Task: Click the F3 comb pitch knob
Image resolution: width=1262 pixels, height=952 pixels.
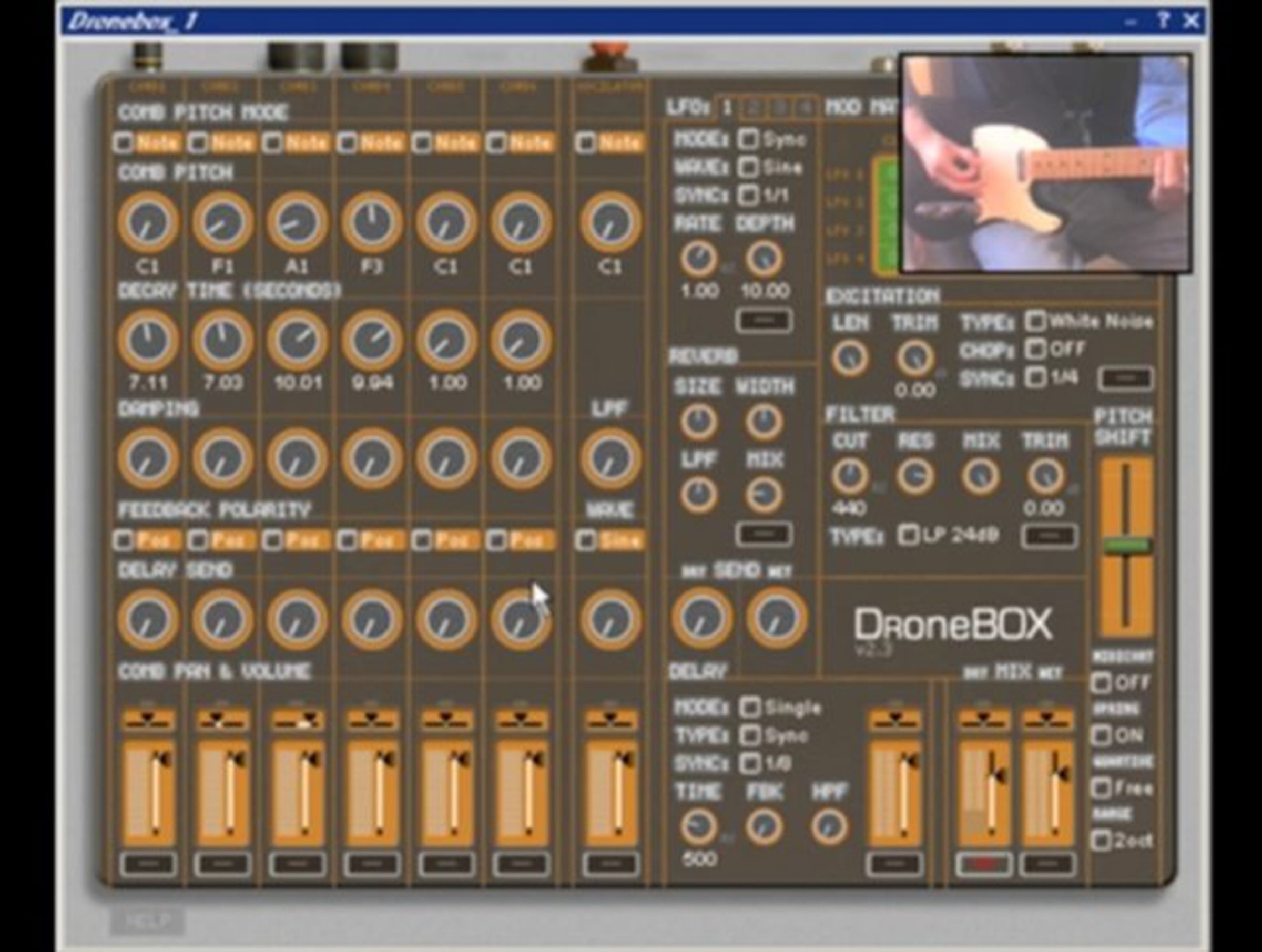Action: pos(372,222)
